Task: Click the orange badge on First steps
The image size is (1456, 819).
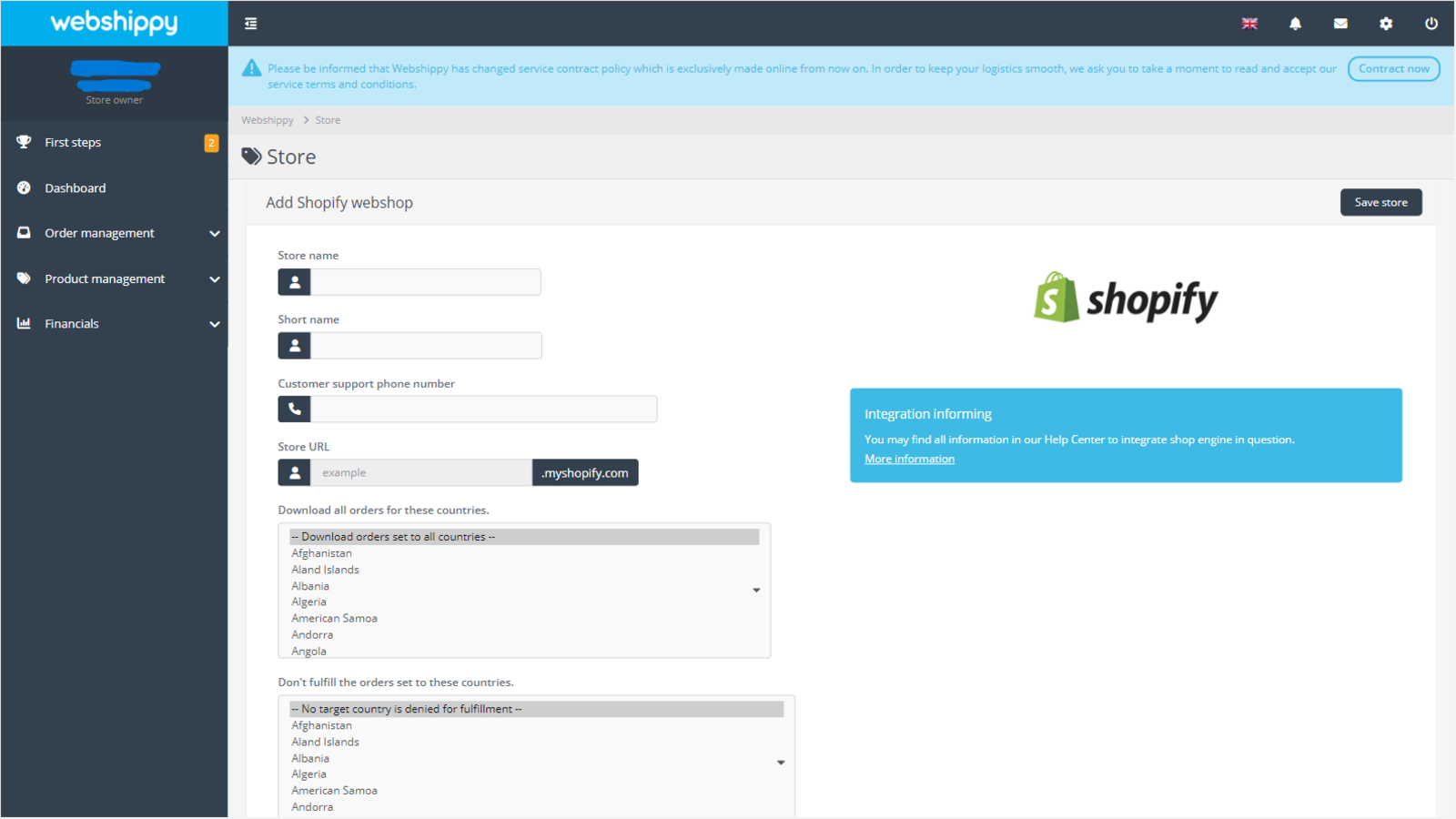Action: 211,143
